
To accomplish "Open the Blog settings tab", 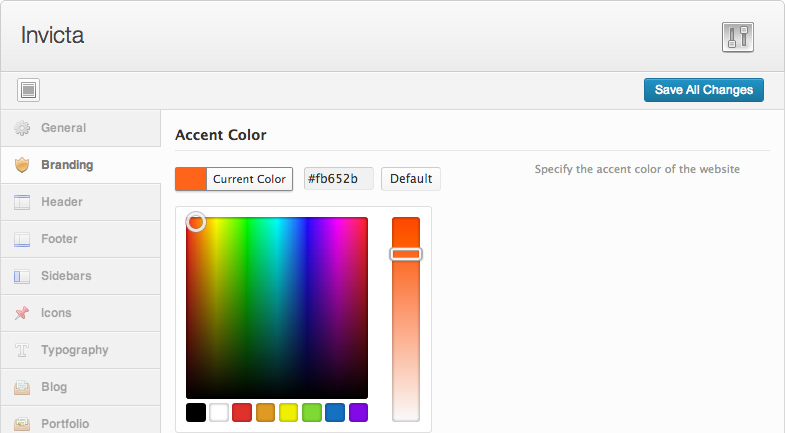I will 81,387.
